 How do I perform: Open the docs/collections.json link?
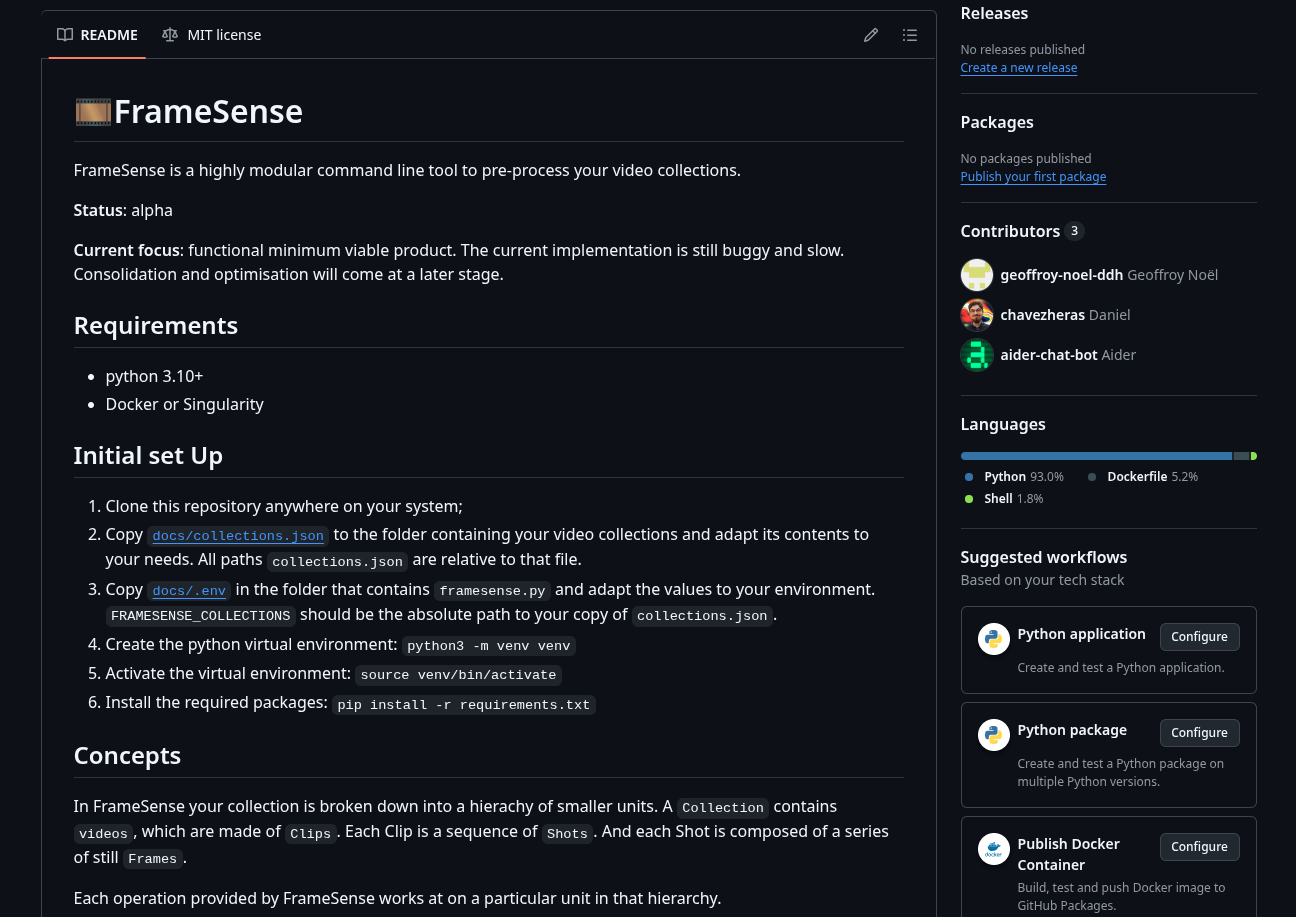[x=238, y=536]
